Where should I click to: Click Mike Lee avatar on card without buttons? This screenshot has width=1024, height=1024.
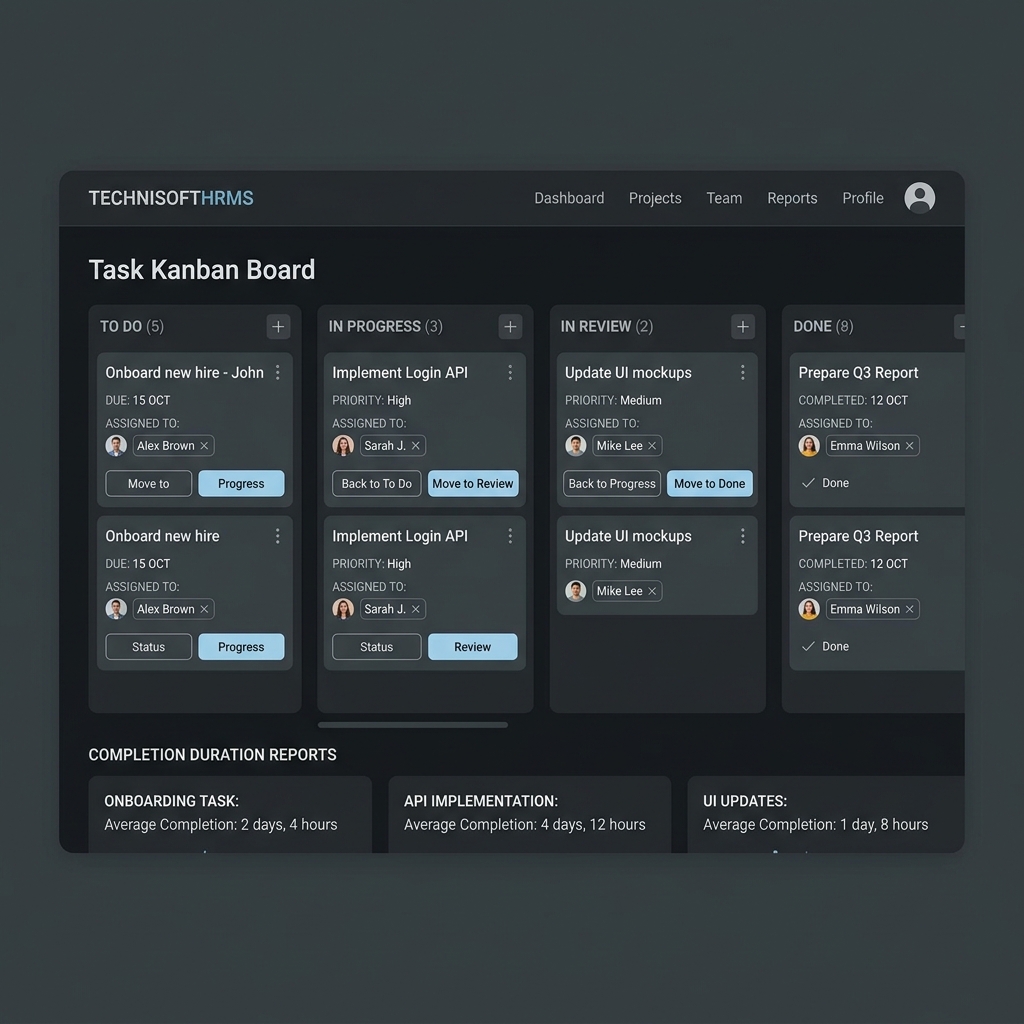click(x=575, y=591)
